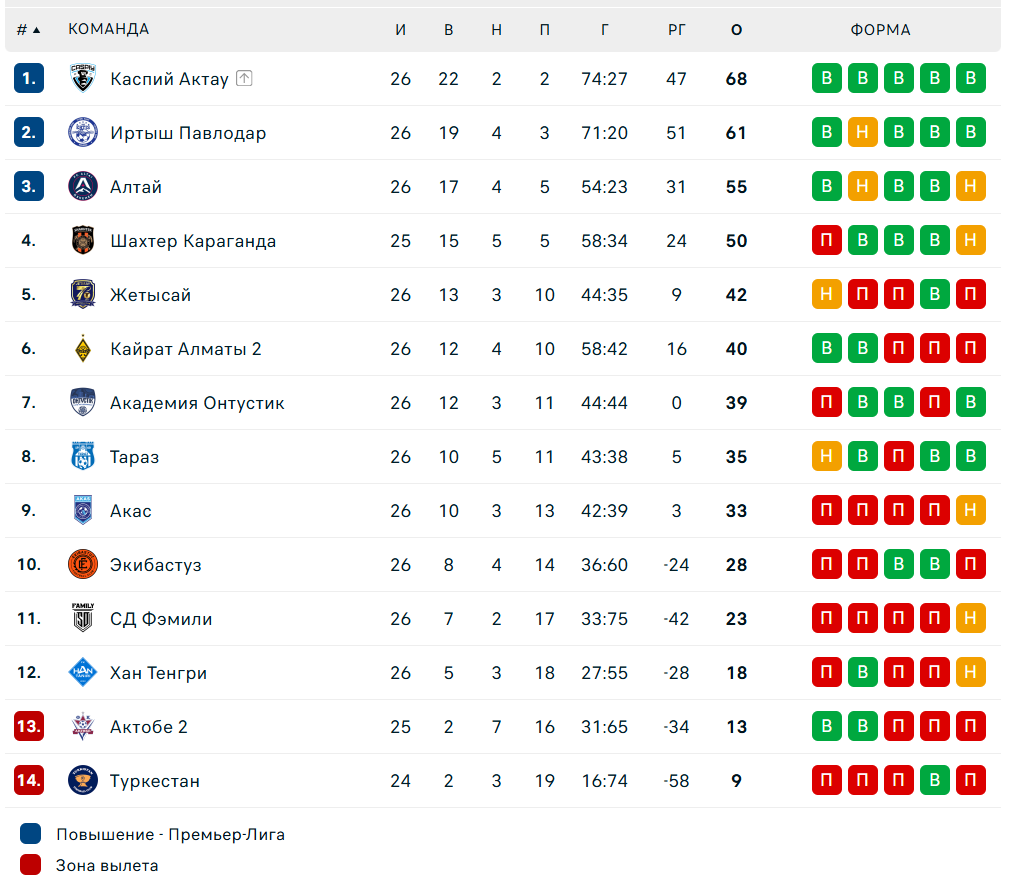Click the Хан Тенгри team logo
The height and width of the screenshot is (895, 1010).
83,672
